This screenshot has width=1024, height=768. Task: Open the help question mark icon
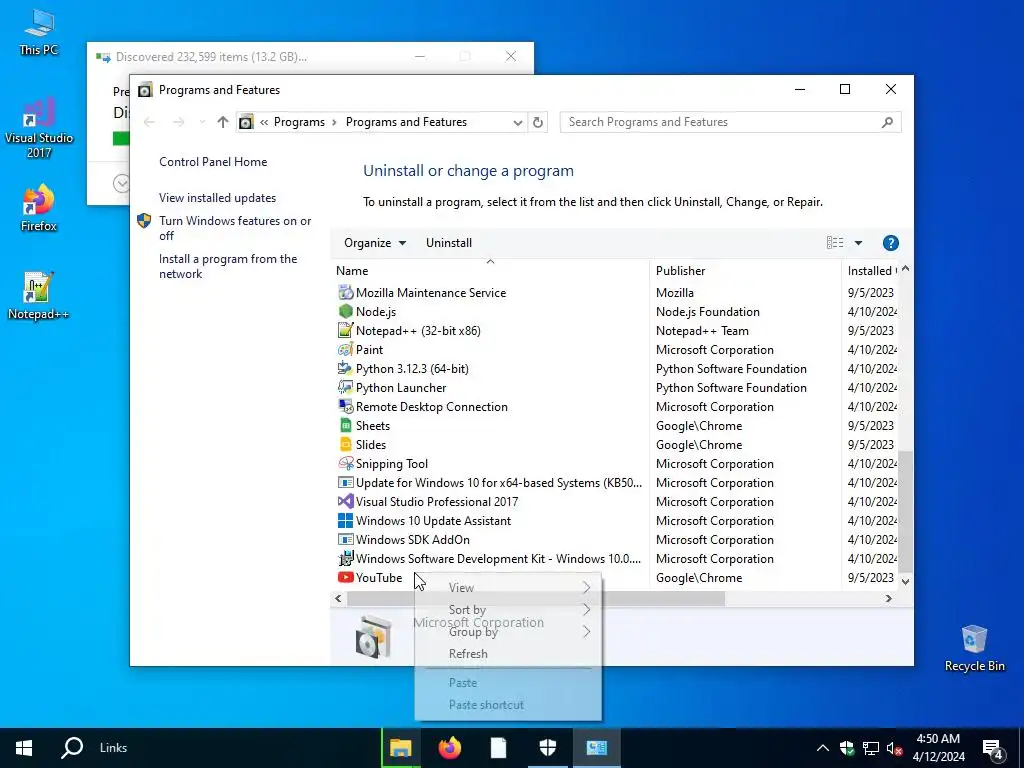890,243
